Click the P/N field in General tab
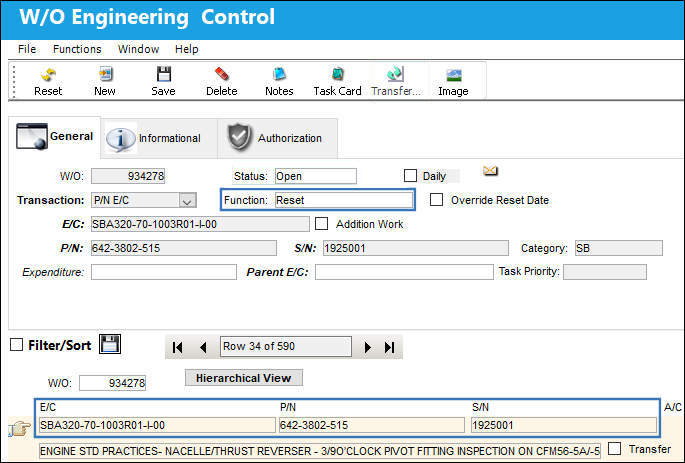 point(184,248)
